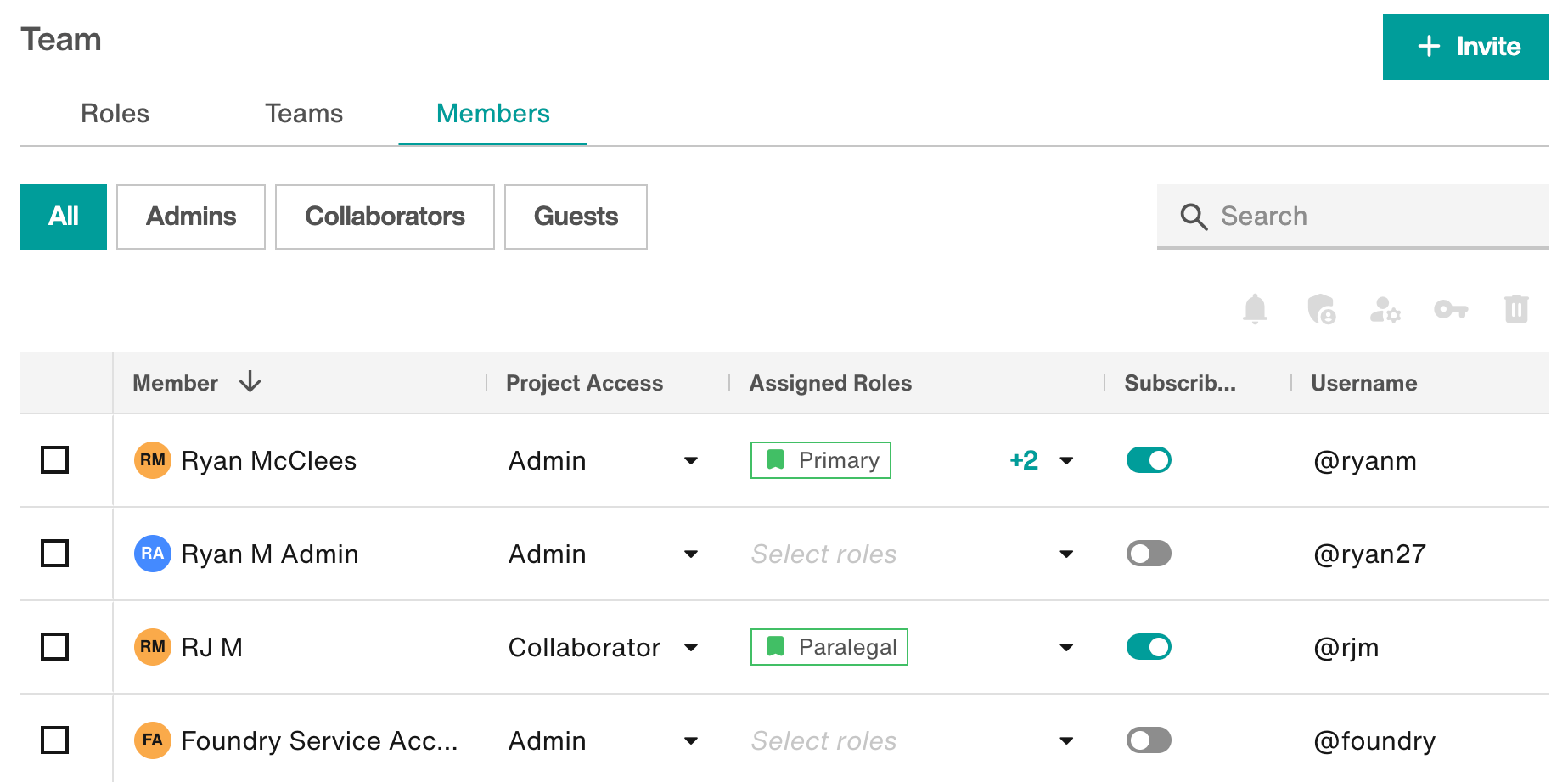The height and width of the screenshot is (782, 1568).
Task: Select the RJ M row checkbox
Action: (x=55, y=647)
